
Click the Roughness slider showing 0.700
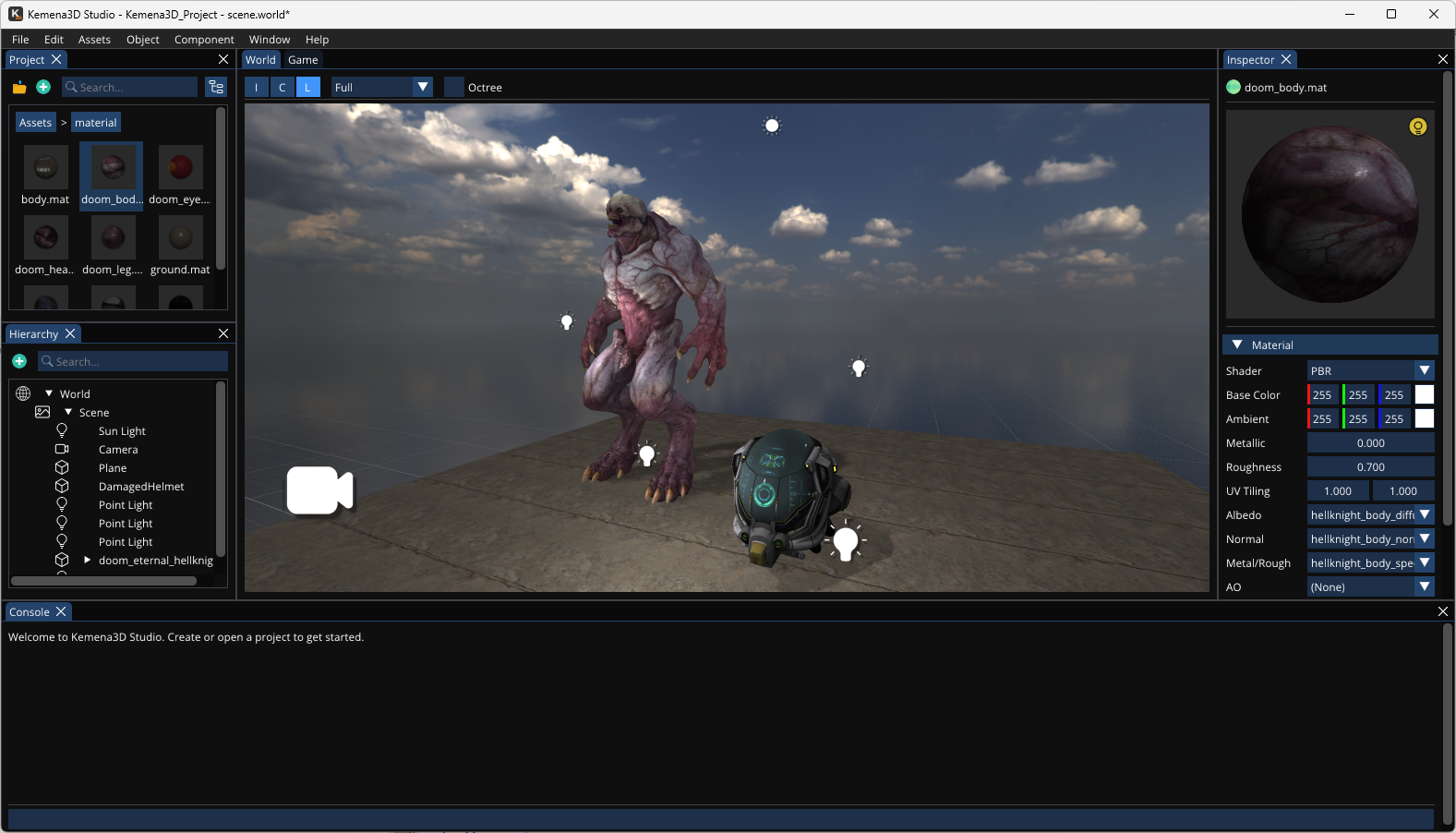pos(1370,466)
